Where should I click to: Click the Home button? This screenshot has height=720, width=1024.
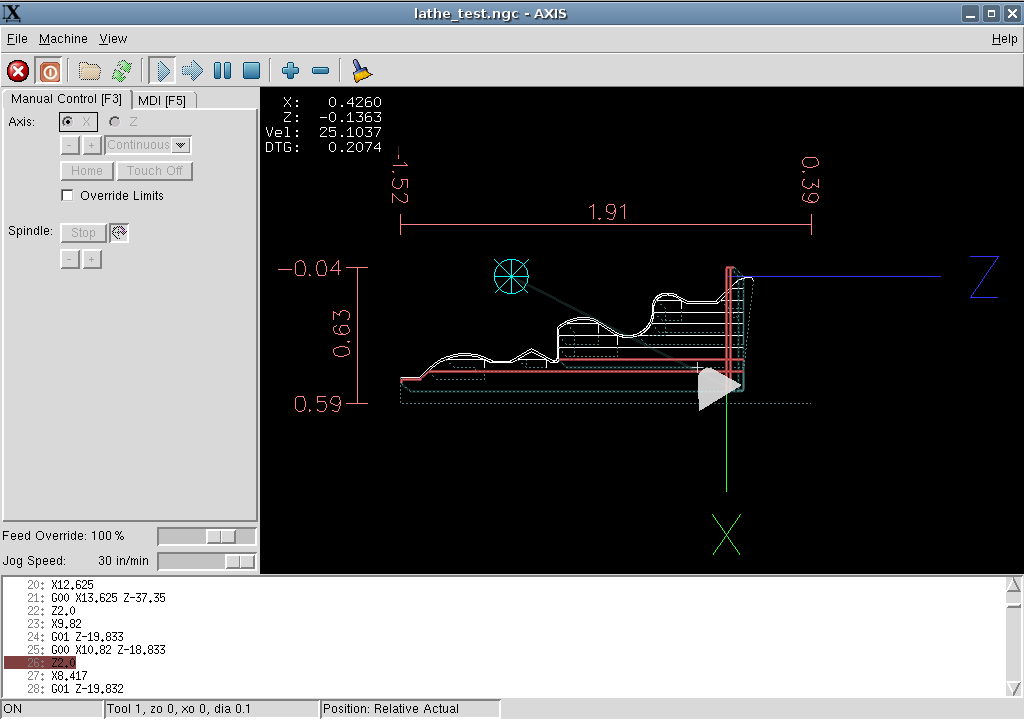coord(86,170)
